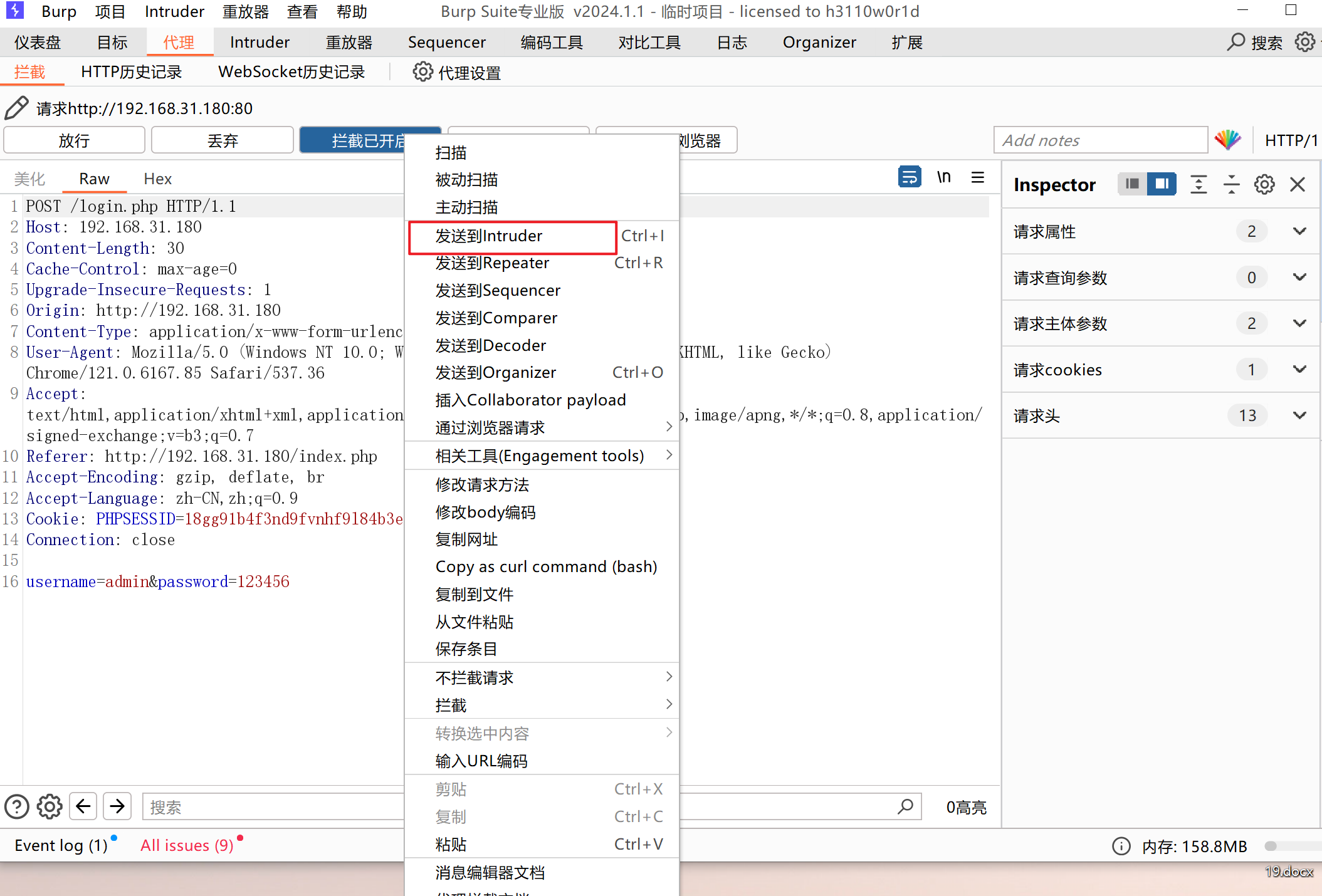The height and width of the screenshot is (896, 1322).
Task: Open the Sequencer main tab
Action: [446, 42]
